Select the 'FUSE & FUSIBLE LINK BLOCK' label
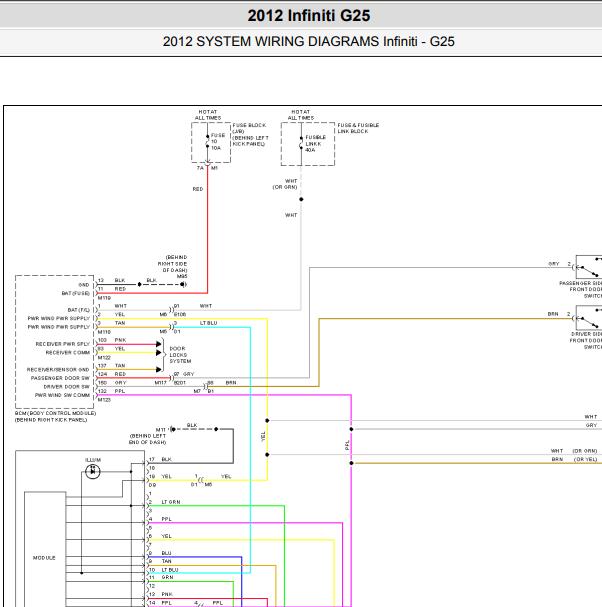The width and height of the screenshot is (602, 607). coord(358,128)
